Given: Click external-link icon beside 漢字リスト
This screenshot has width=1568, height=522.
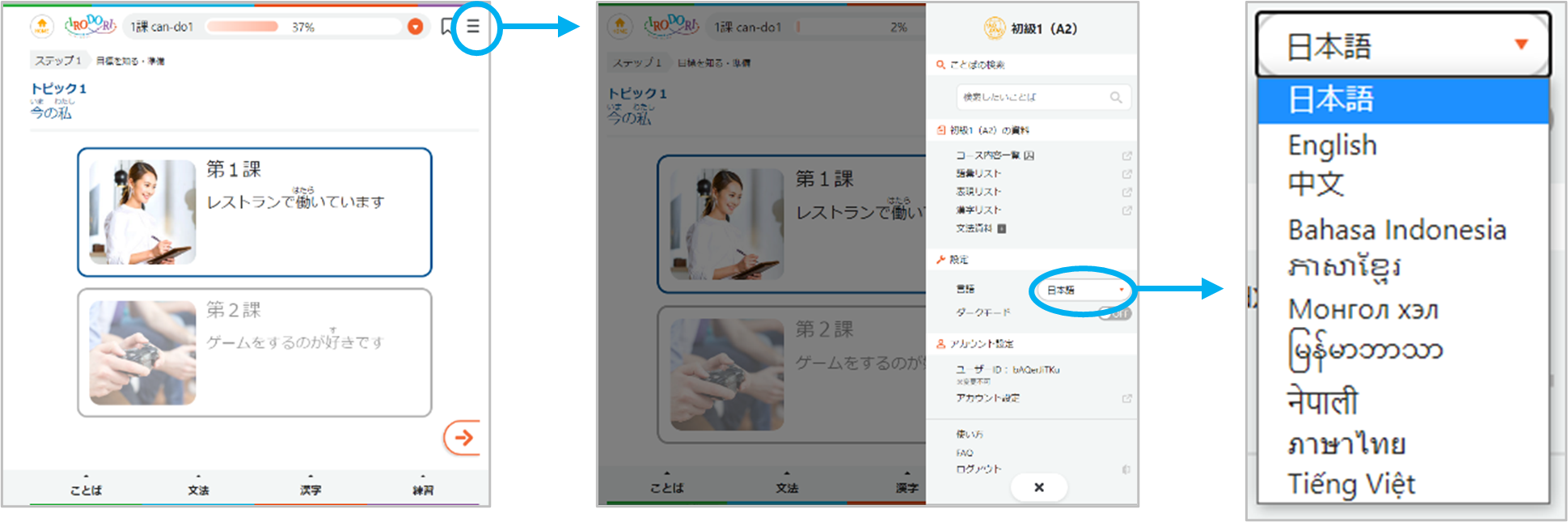Looking at the screenshot, I should point(1126,210).
